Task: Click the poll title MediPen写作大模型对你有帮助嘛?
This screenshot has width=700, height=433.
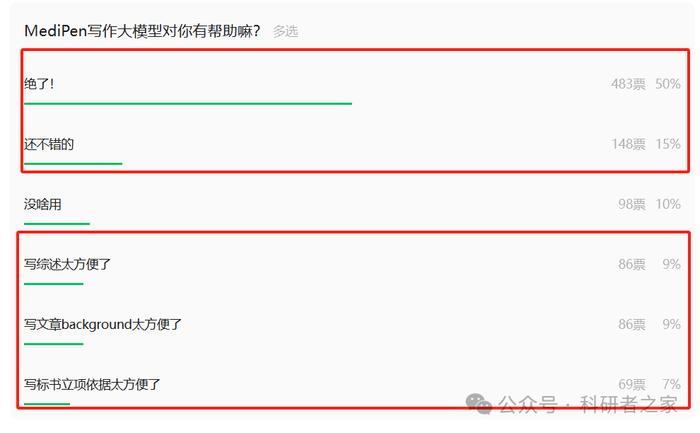Action: point(142,31)
